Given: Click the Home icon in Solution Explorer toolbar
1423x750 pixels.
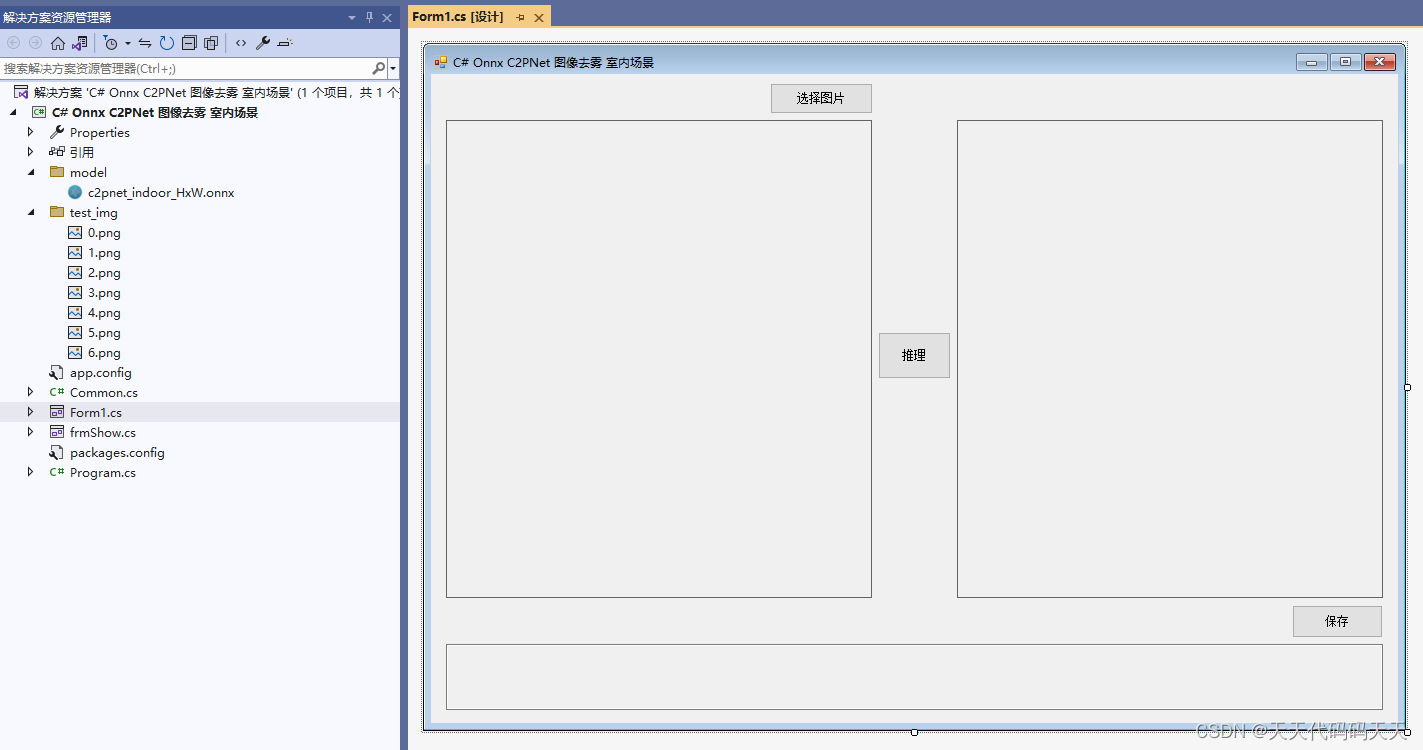Looking at the screenshot, I should (58, 42).
